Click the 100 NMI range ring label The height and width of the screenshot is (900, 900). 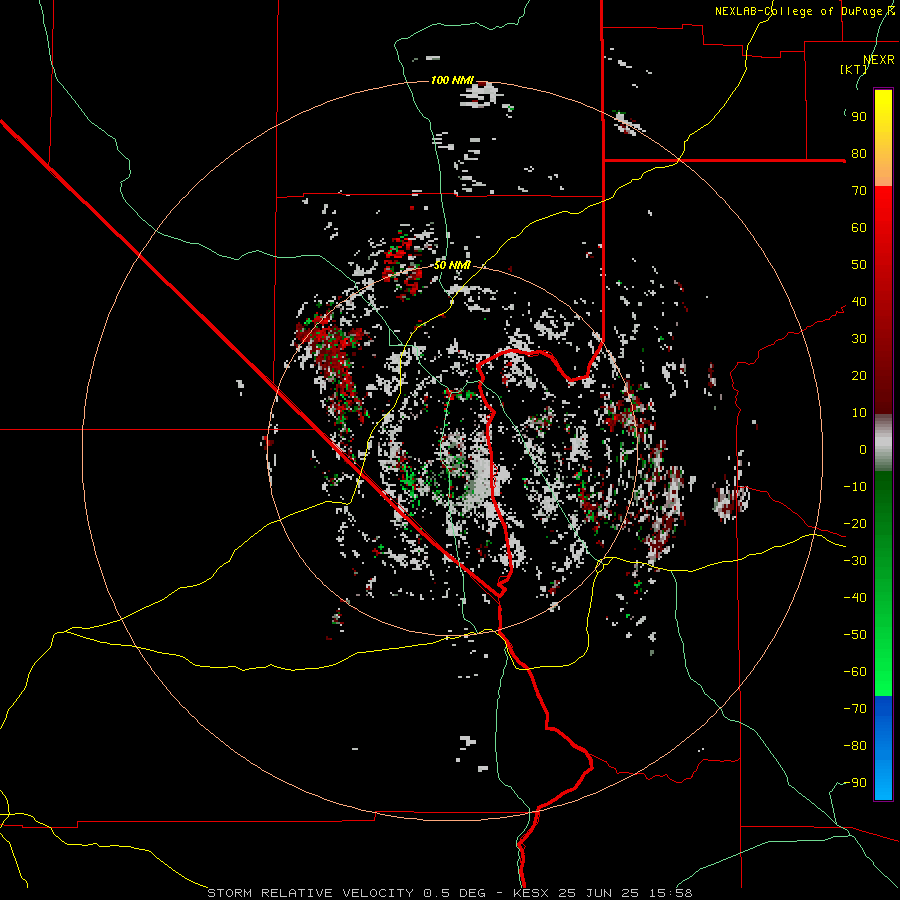point(452,80)
